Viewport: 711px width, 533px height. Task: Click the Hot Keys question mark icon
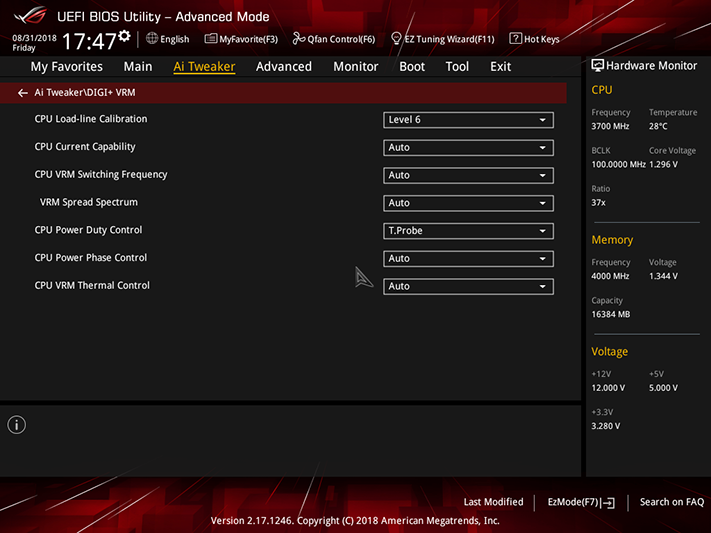pos(515,39)
